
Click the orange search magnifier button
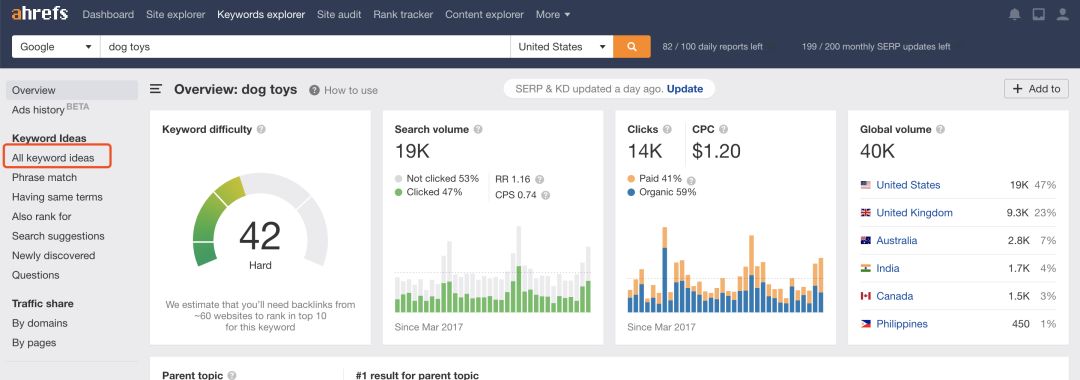pos(632,47)
